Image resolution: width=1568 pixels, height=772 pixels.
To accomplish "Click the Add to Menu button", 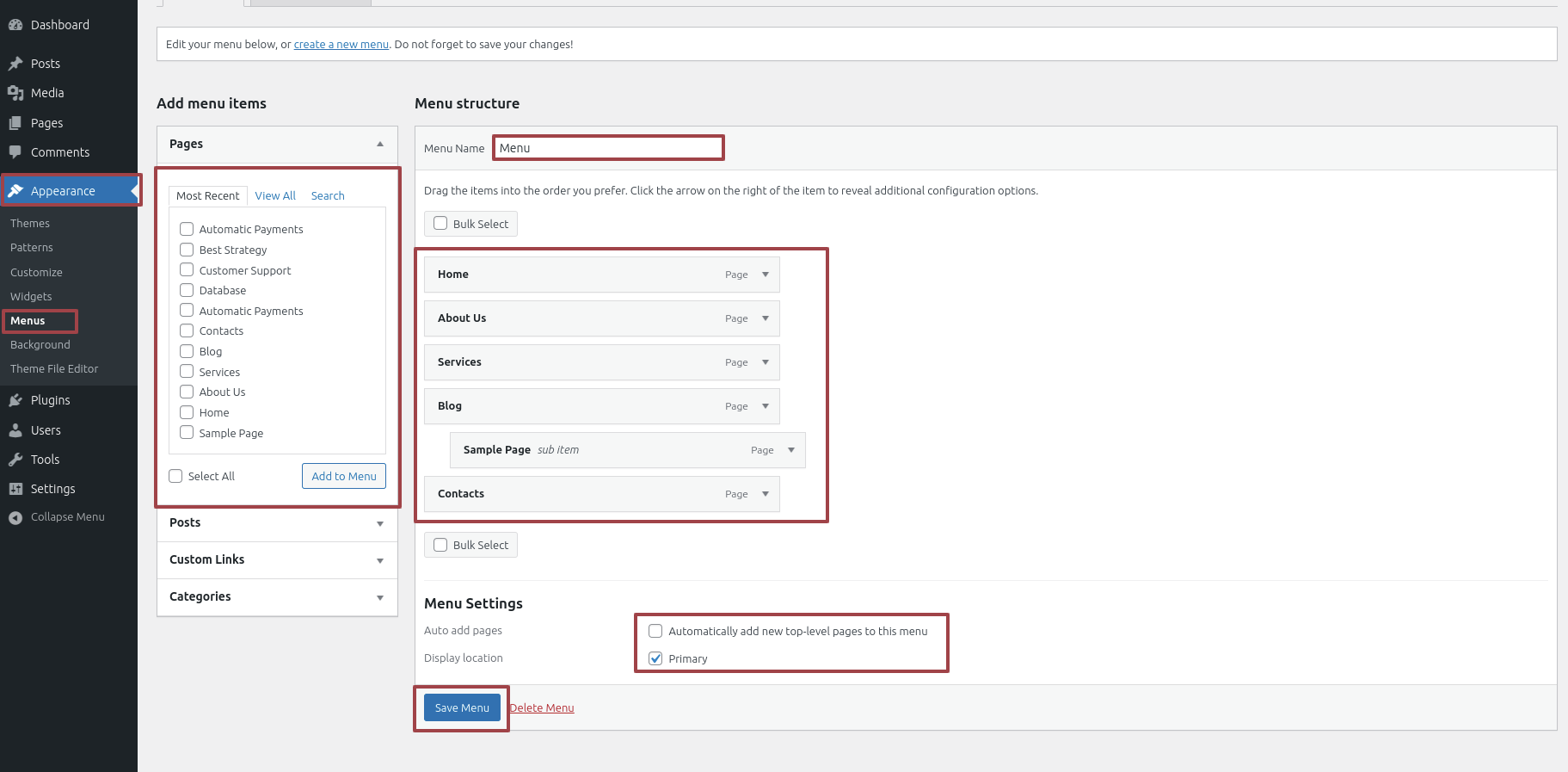I will click(344, 476).
